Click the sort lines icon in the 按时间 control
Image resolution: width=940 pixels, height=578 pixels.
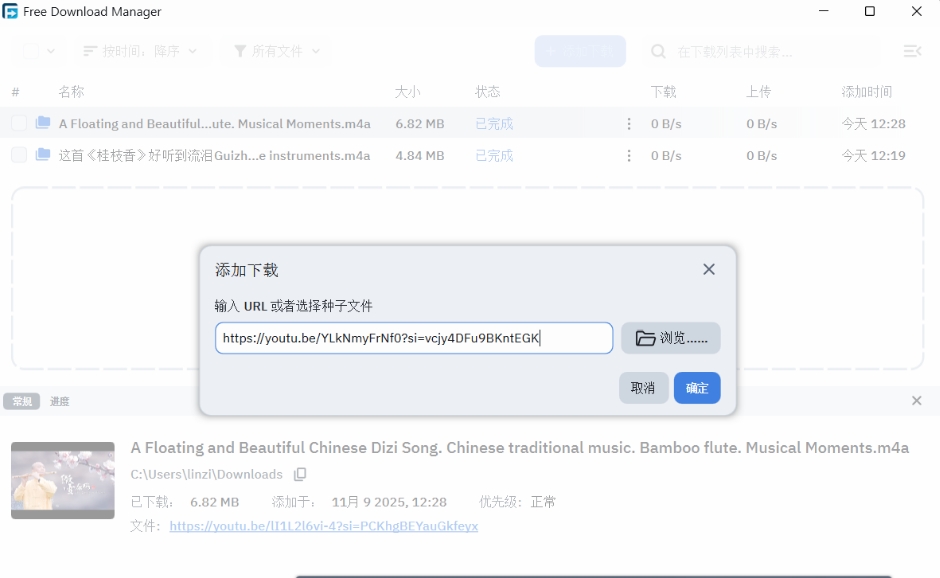click(x=88, y=51)
